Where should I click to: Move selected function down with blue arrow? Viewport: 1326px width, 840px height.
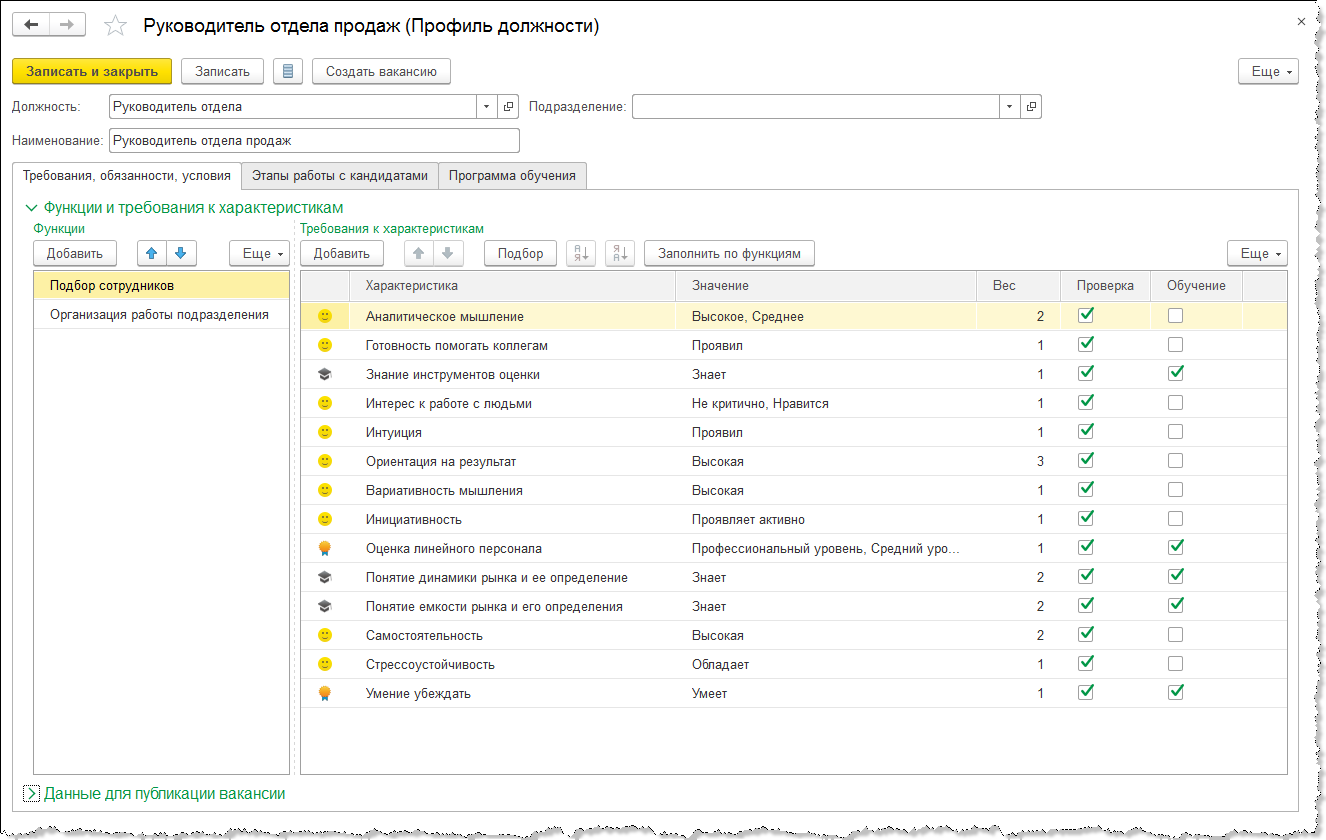coord(183,253)
